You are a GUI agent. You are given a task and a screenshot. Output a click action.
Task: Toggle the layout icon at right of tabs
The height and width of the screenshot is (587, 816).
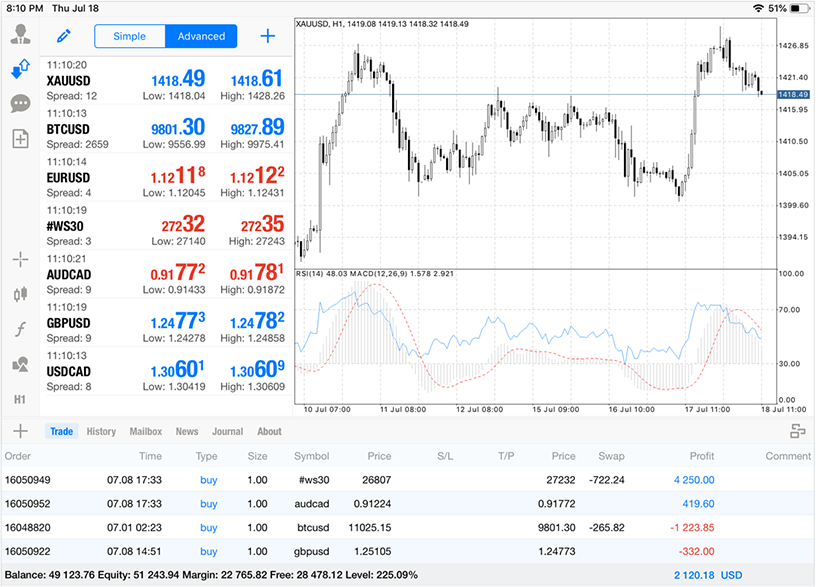pos(797,431)
